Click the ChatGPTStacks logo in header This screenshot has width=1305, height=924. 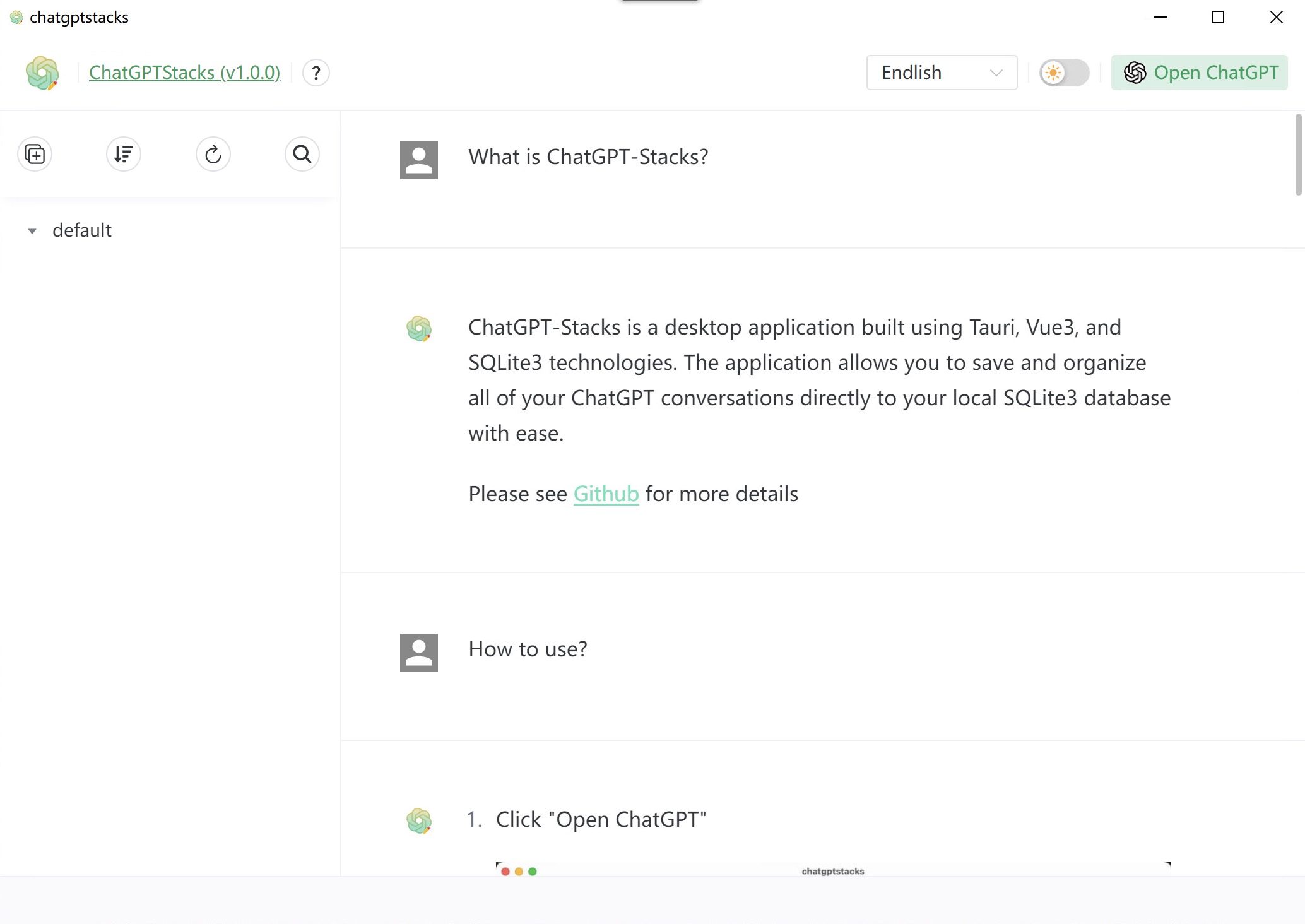(x=42, y=73)
